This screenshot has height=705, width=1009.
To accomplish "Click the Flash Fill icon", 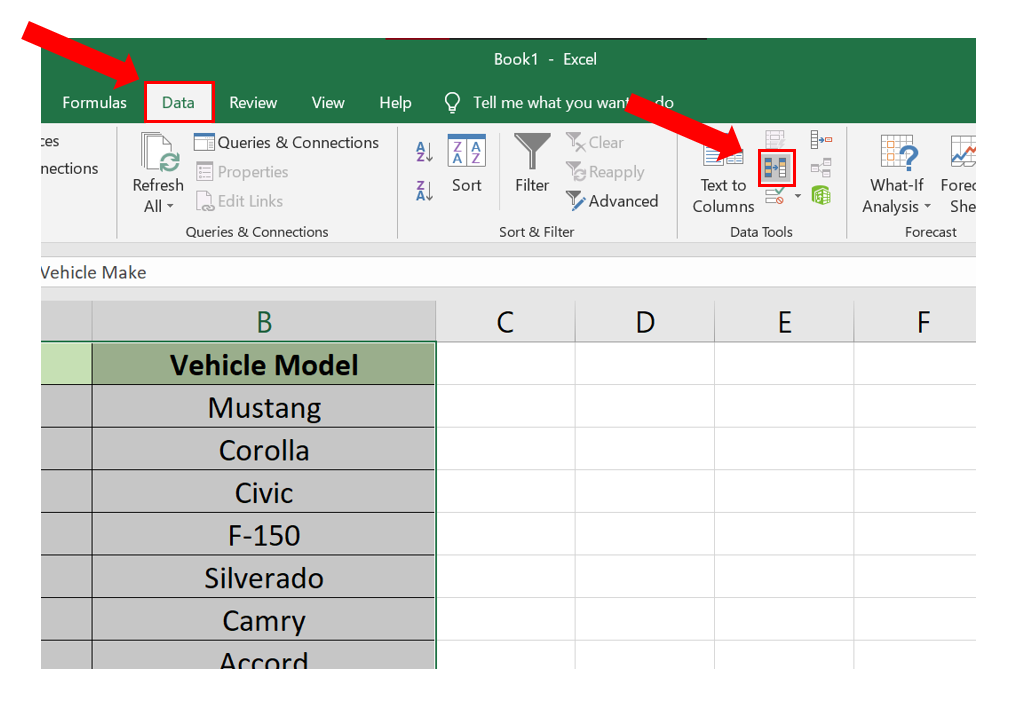I will [775, 139].
